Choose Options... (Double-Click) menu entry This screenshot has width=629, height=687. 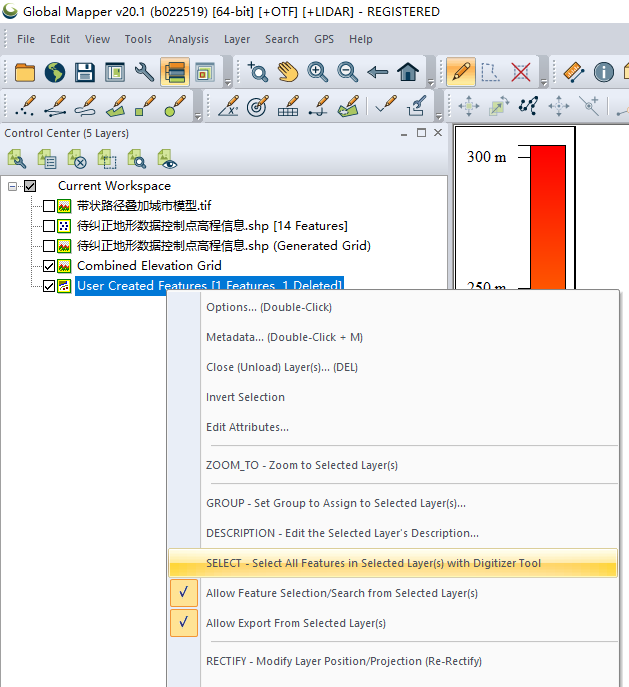click(393, 308)
